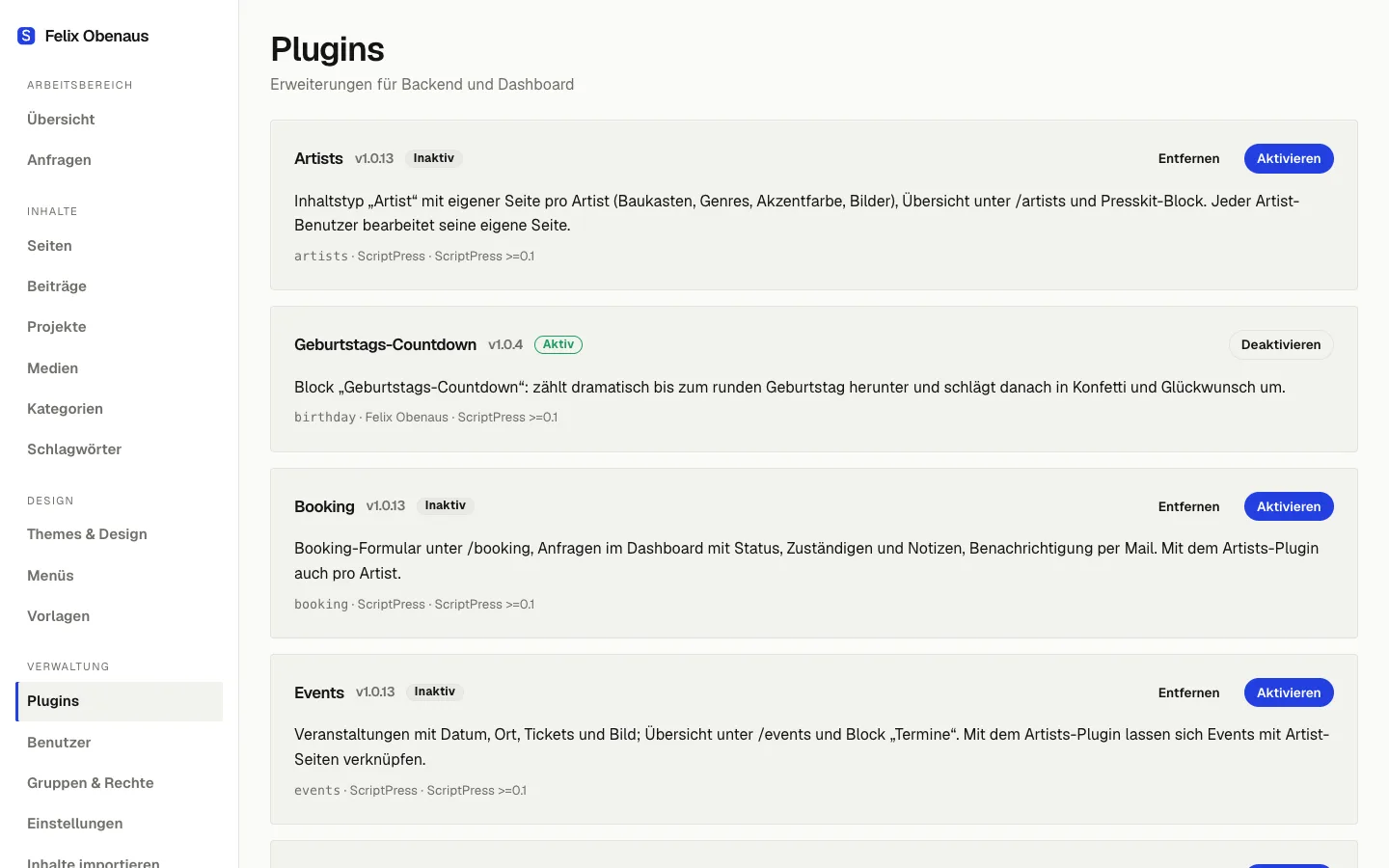Click the blue S logo icon
The height and width of the screenshot is (868, 1389).
point(26,36)
